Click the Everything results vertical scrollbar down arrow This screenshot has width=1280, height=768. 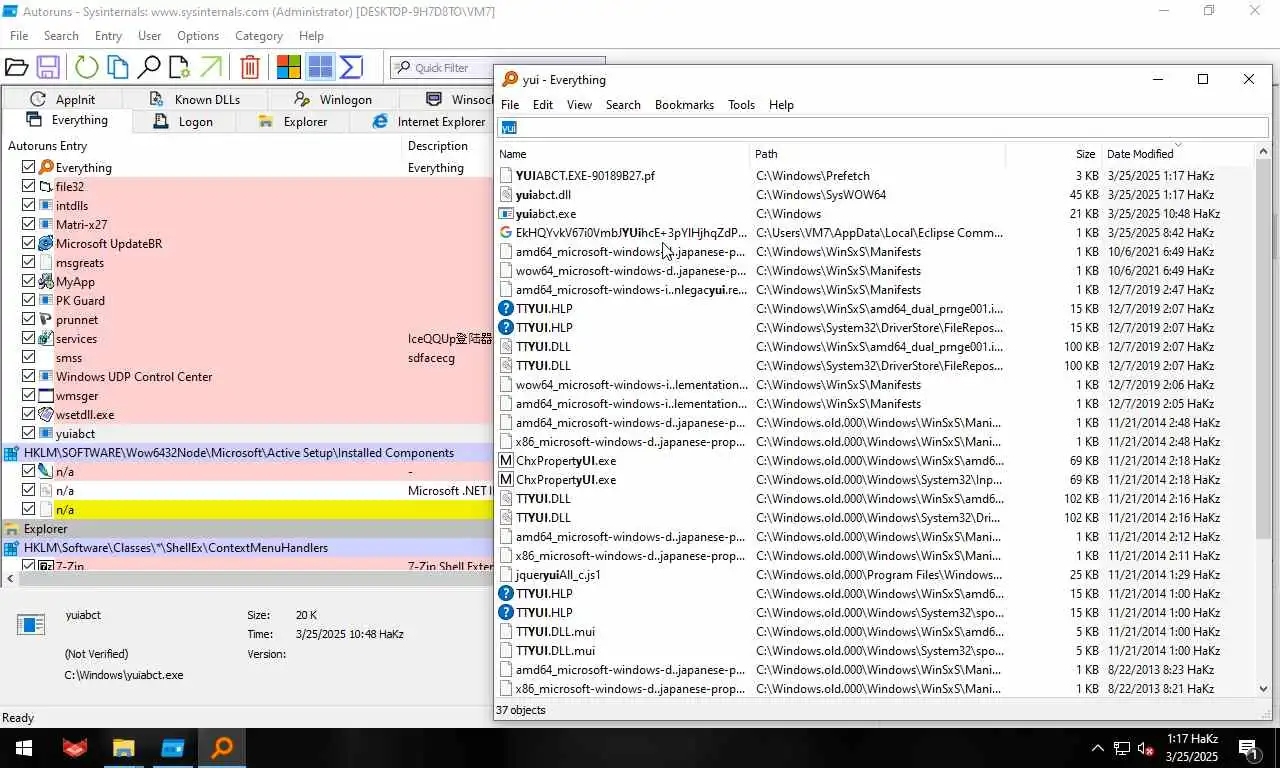(1262, 688)
